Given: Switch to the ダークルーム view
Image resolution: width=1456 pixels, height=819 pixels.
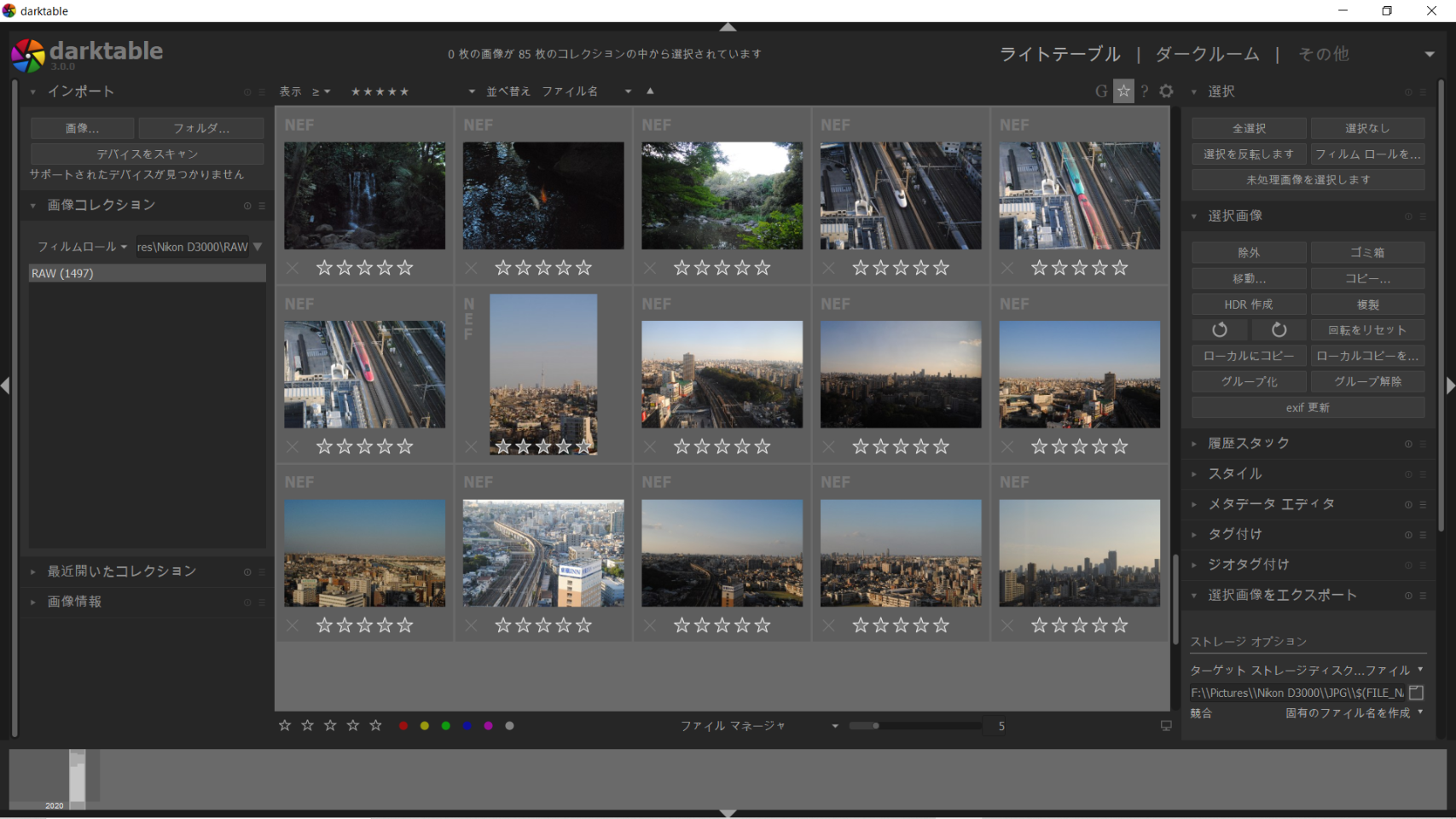Looking at the screenshot, I should (x=1207, y=55).
